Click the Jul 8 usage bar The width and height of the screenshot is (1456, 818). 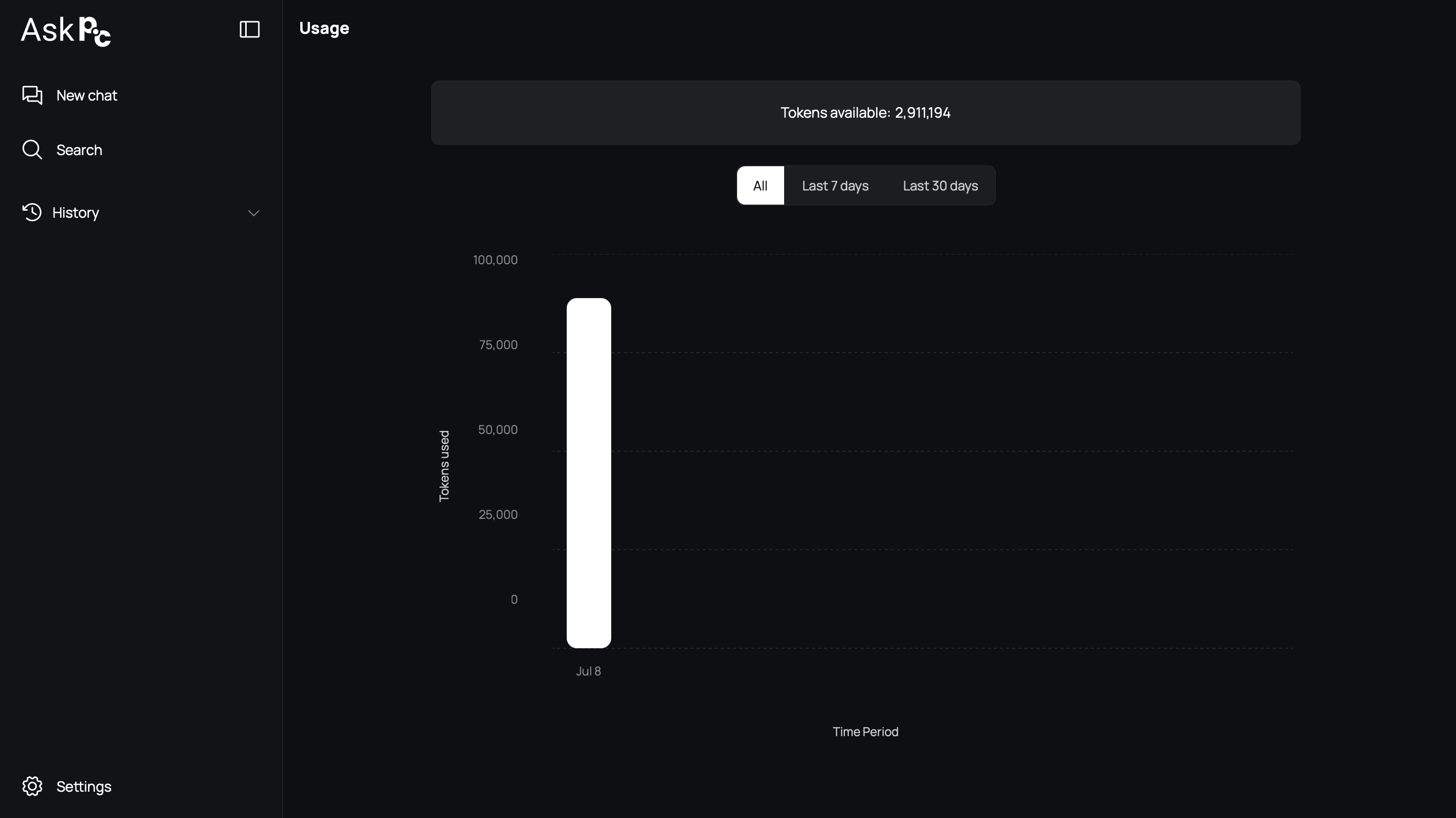click(588, 473)
